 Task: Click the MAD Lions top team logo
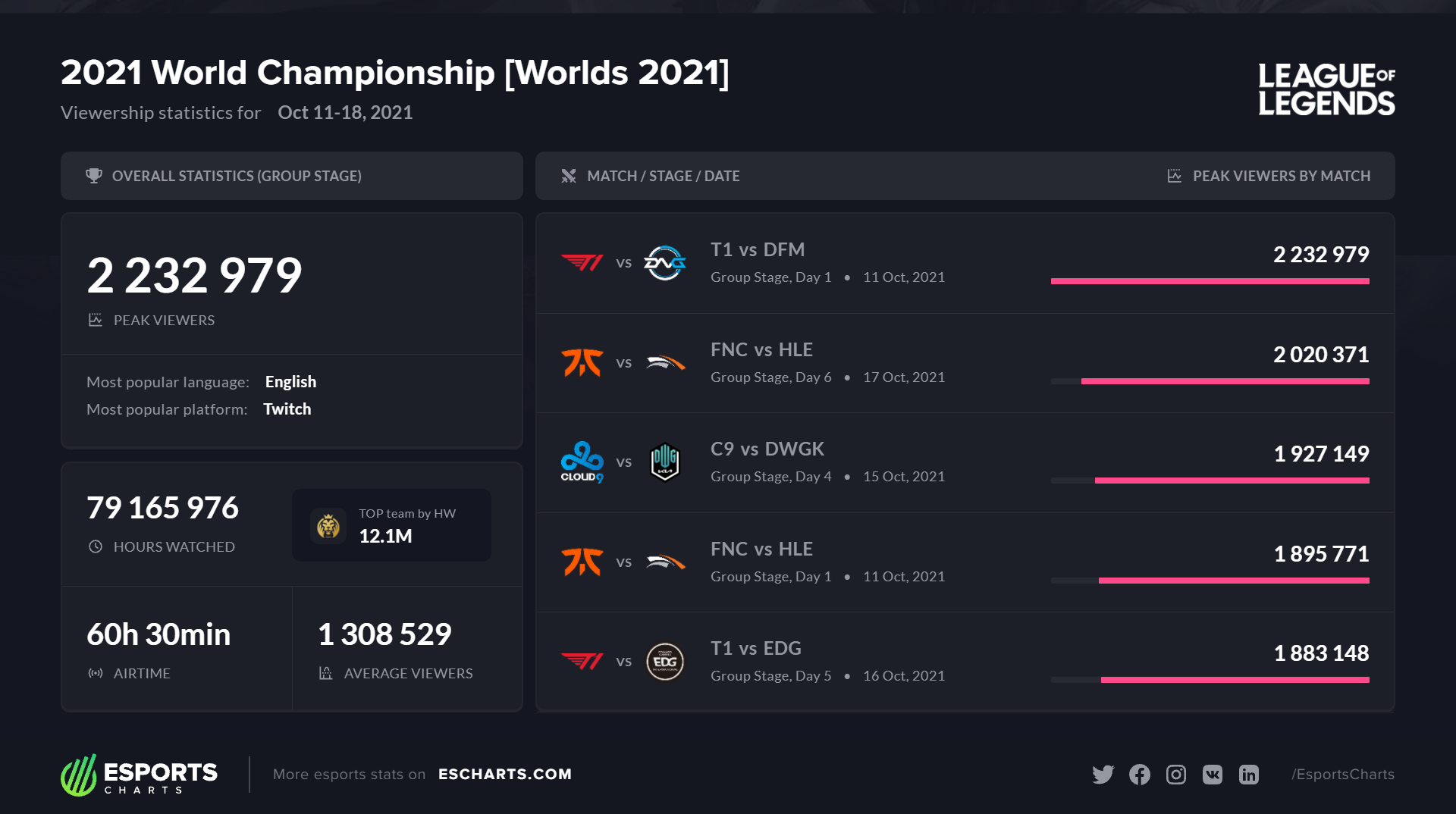(x=328, y=525)
